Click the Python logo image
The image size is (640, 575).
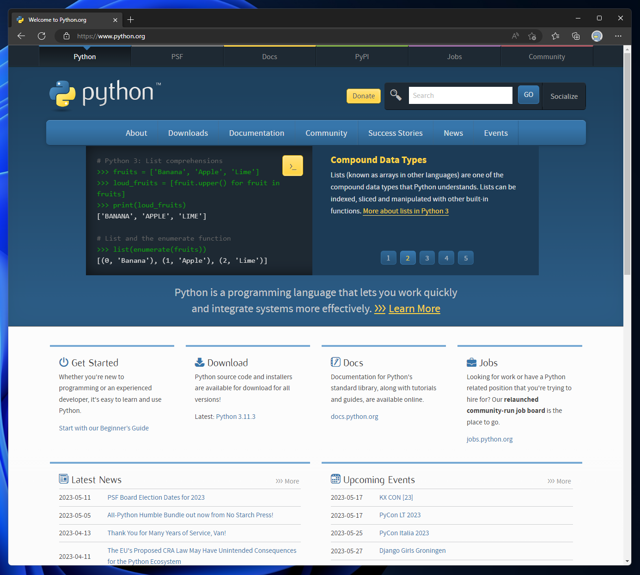coord(105,94)
